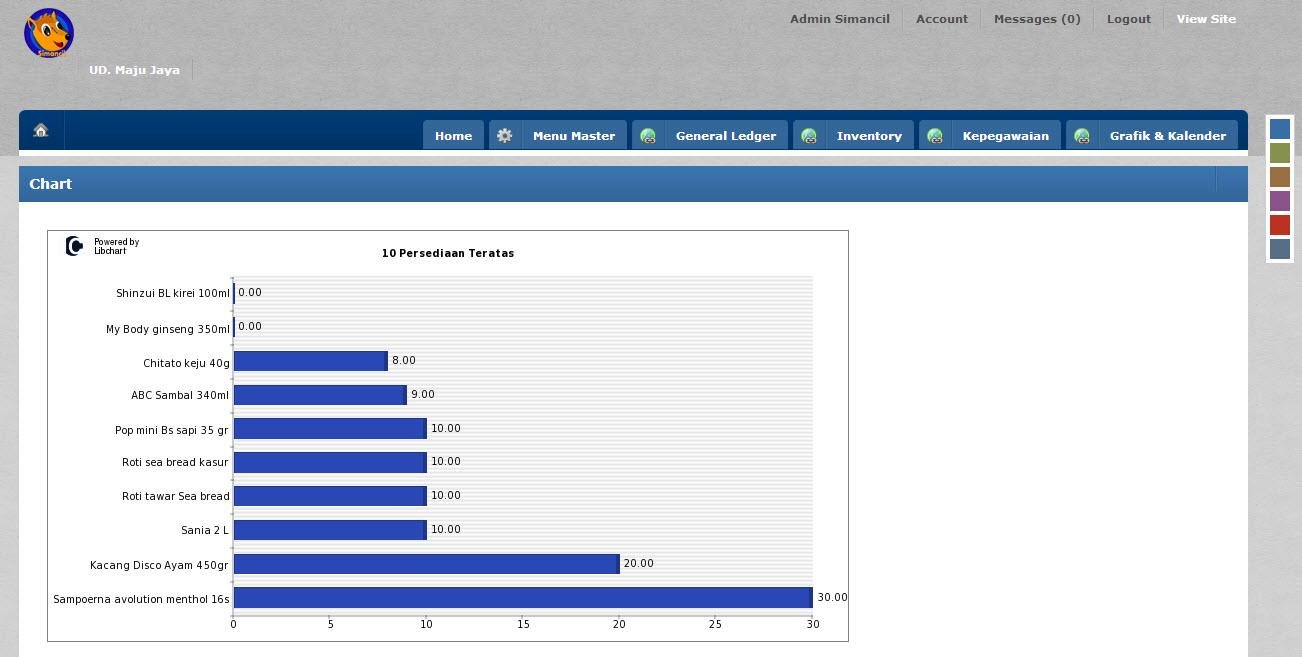
Task: Open the Kepegawaian dropdown
Action: [1006, 135]
